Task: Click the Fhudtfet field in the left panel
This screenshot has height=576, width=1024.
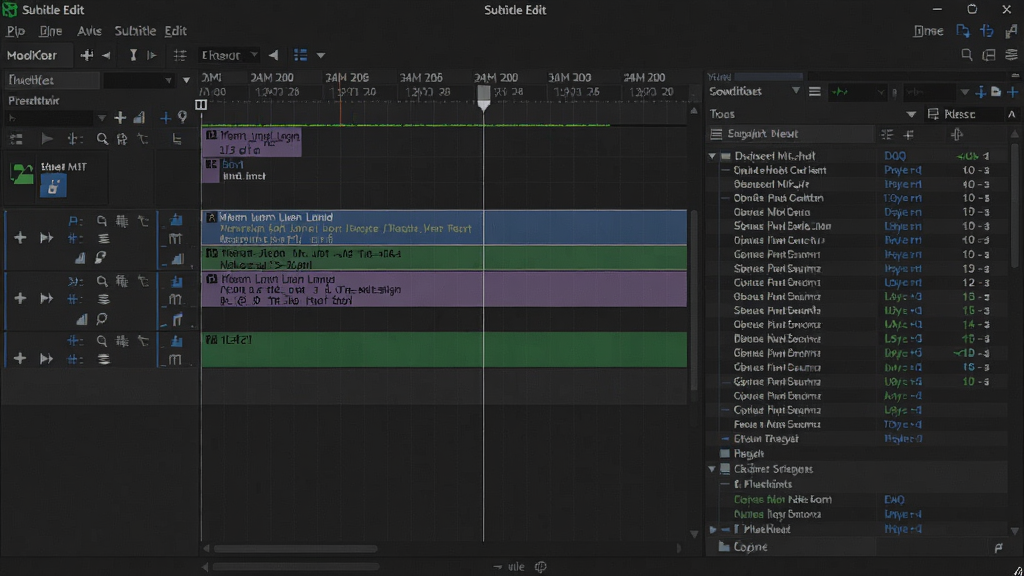Action: click(x=52, y=80)
